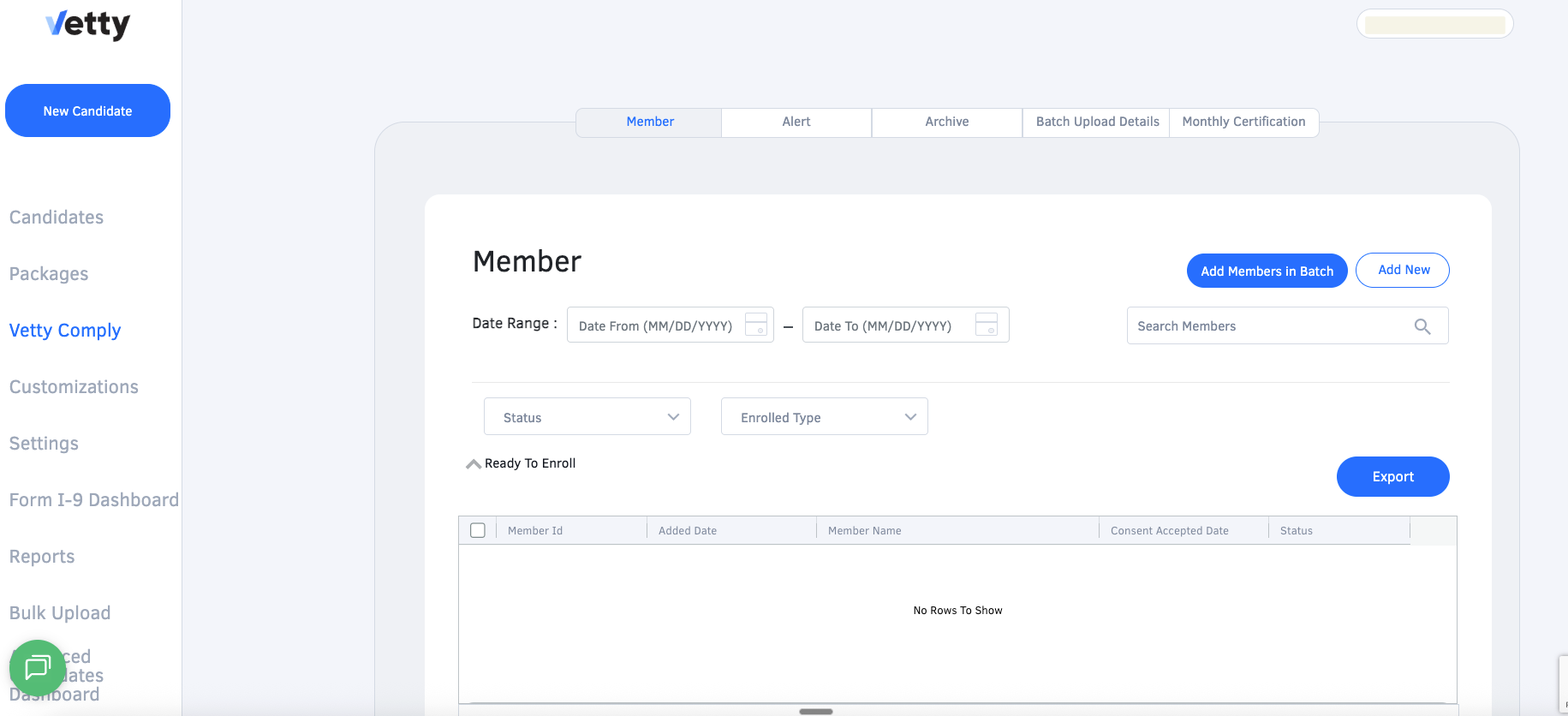The height and width of the screenshot is (716, 1568).
Task: Click the Vetty logo
Action: [x=87, y=24]
